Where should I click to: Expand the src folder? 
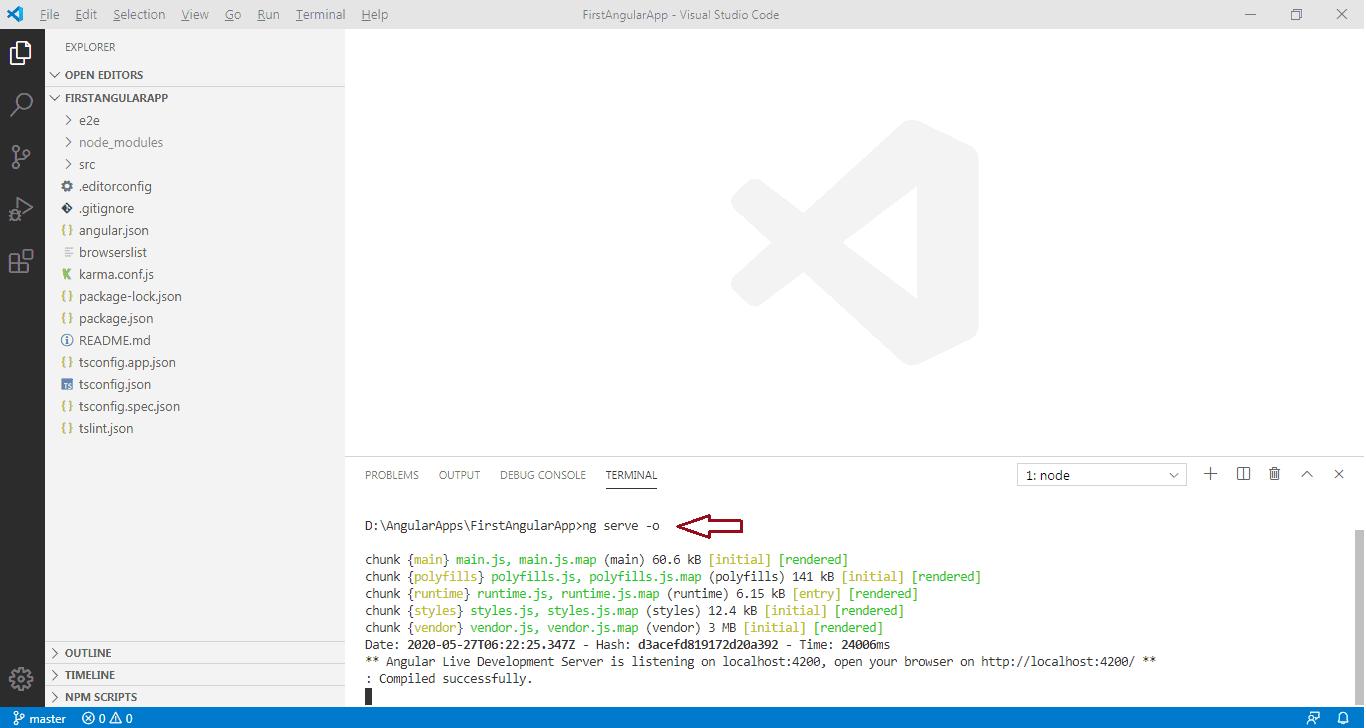point(87,164)
